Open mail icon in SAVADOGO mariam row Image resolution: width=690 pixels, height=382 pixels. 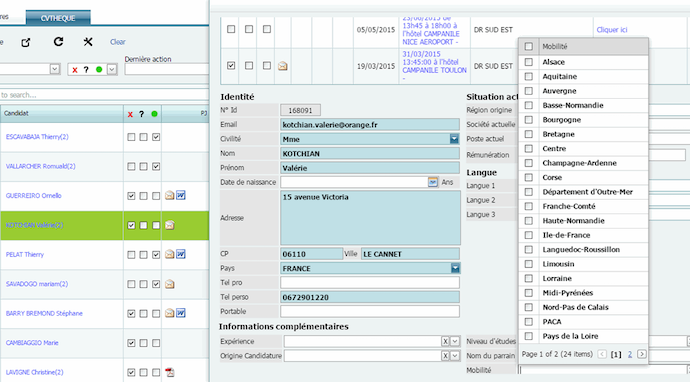coord(169,284)
